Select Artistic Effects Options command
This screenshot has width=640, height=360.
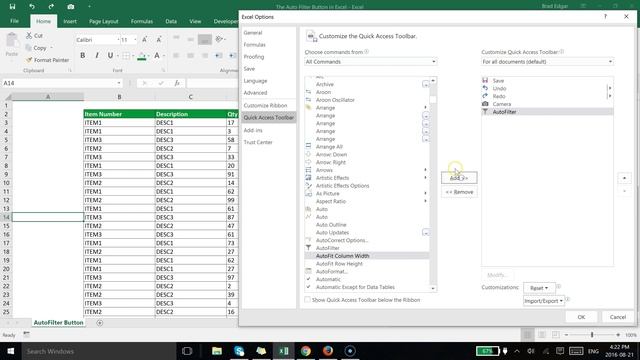367,186
